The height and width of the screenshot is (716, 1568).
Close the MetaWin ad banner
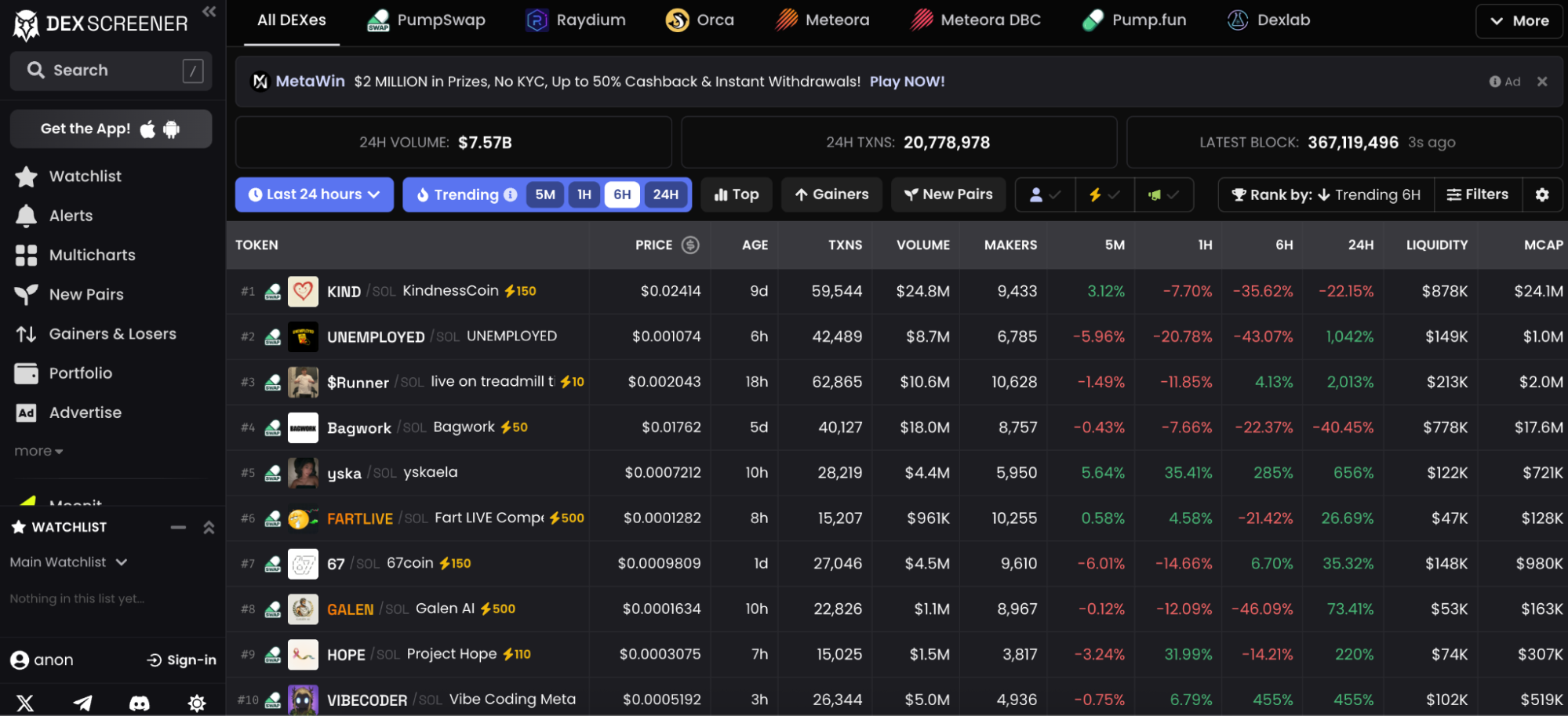pyautogui.click(x=1542, y=82)
